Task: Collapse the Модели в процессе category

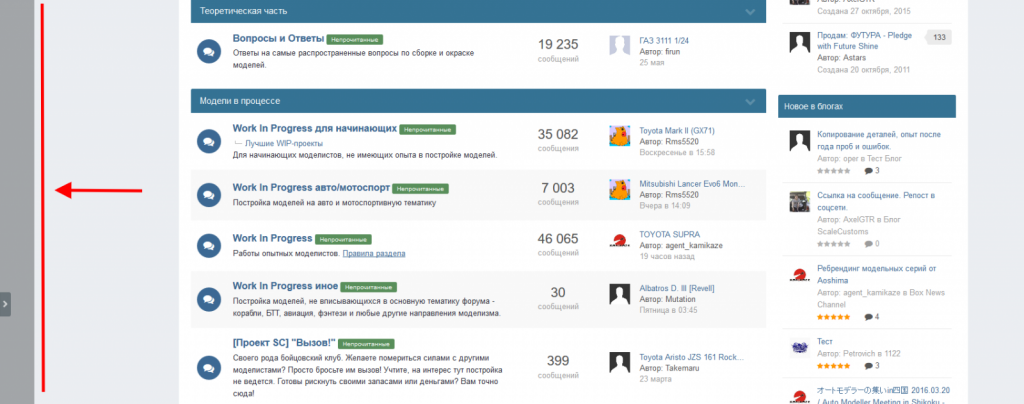Action: (750, 101)
